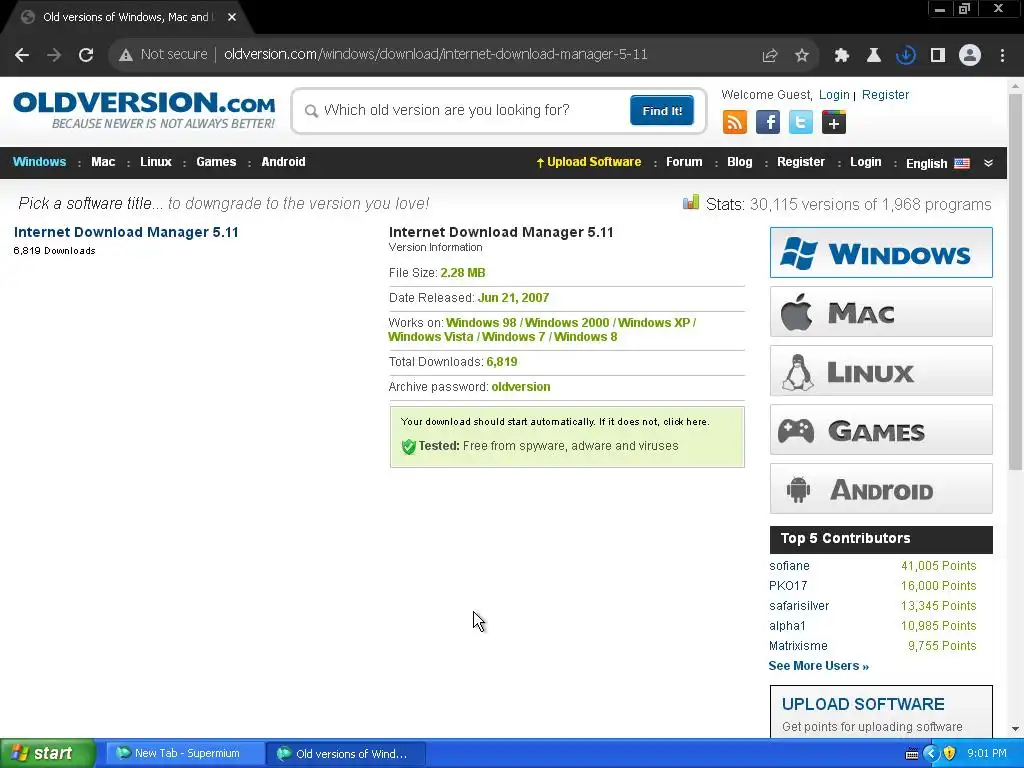1024x768 pixels.
Task: Click the share page icon in address bar
Action: (770, 55)
